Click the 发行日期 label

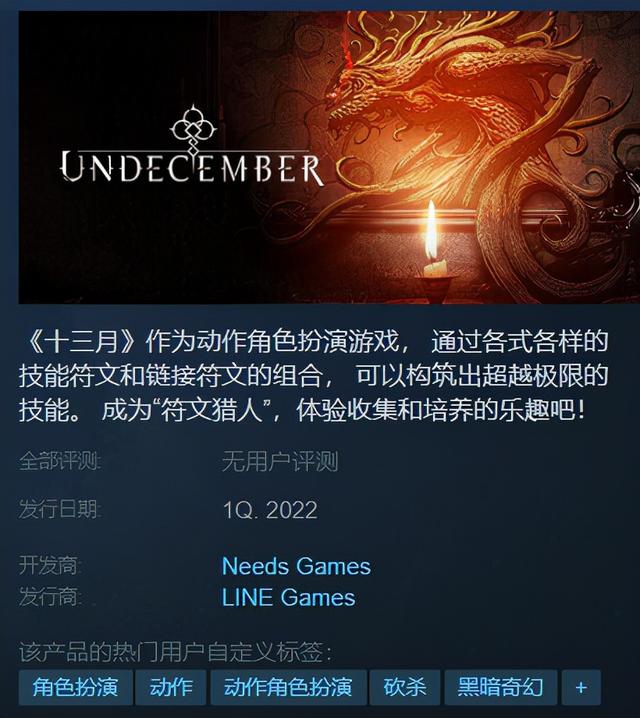coord(60,509)
